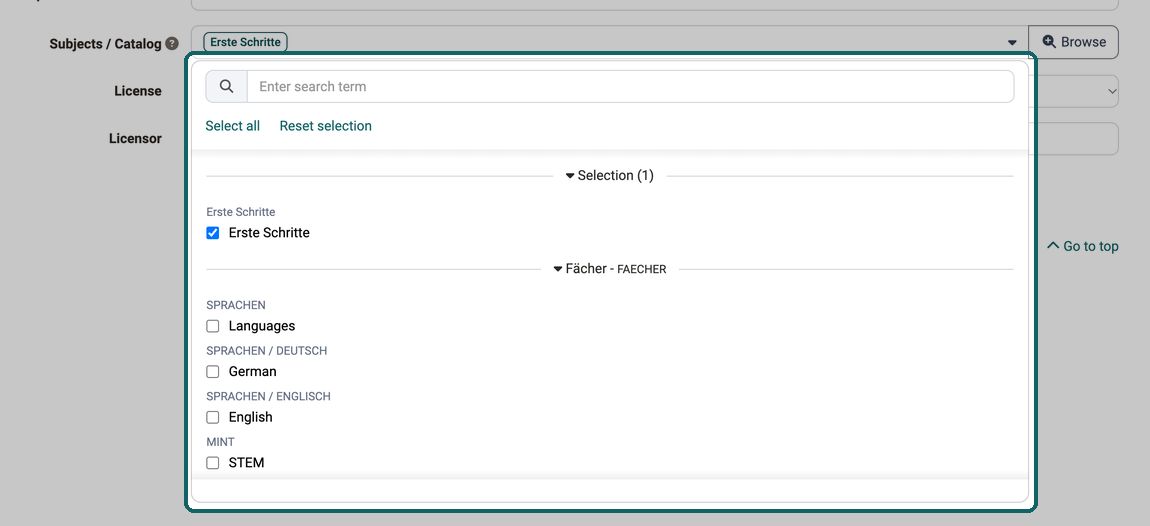Check the Languages checkbox
Image resolution: width=1150 pixels, height=526 pixels.
click(213, 326)
